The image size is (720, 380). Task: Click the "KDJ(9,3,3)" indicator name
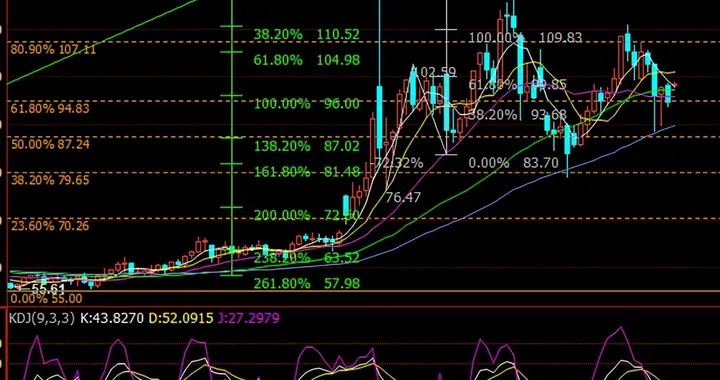tap(41, 318)
